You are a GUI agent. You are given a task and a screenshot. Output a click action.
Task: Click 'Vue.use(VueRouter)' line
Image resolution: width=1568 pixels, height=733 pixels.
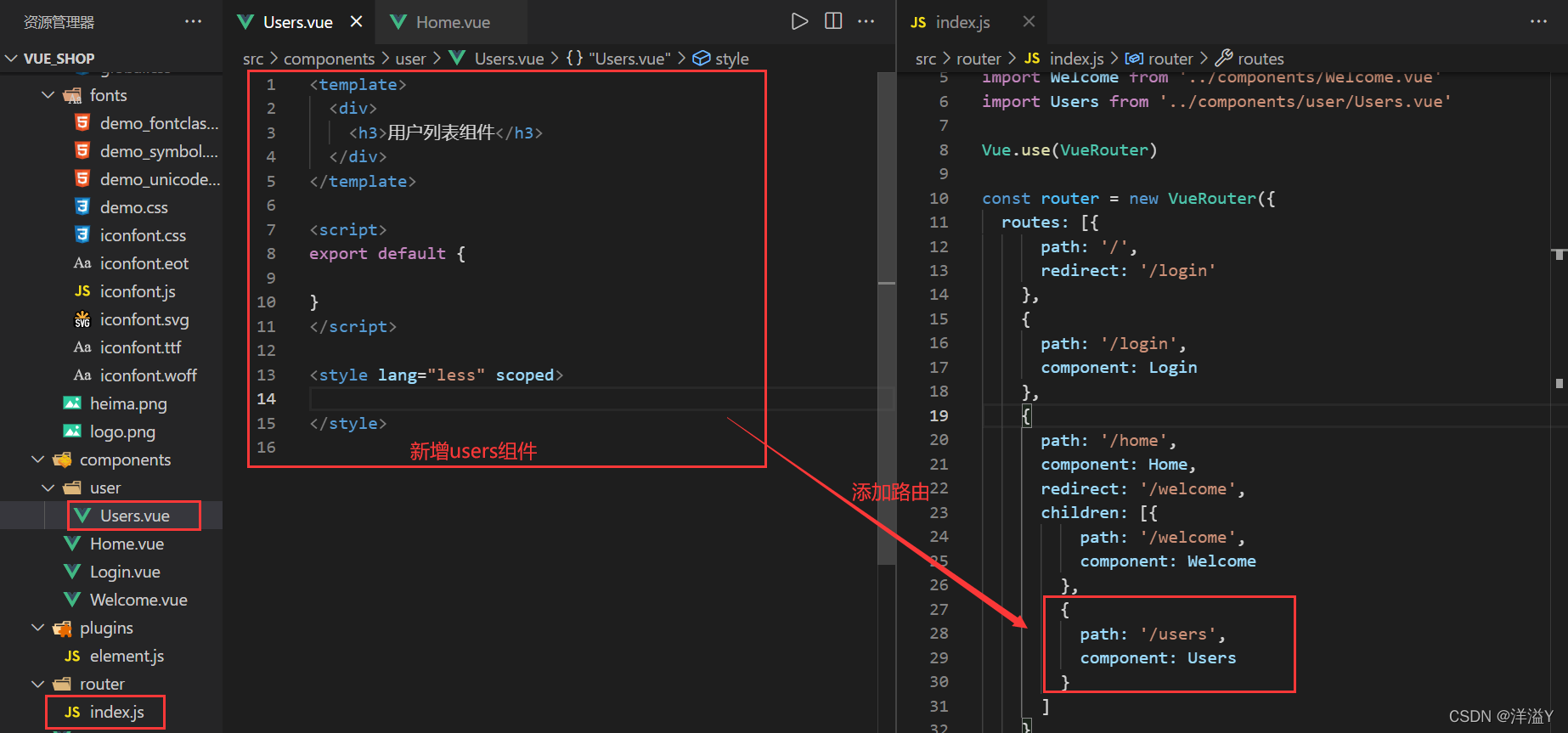(x=1069, y=149)
